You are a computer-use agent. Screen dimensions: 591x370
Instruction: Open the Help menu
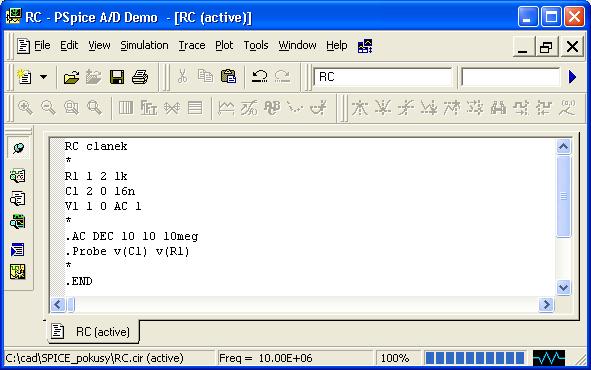(337, 46)
